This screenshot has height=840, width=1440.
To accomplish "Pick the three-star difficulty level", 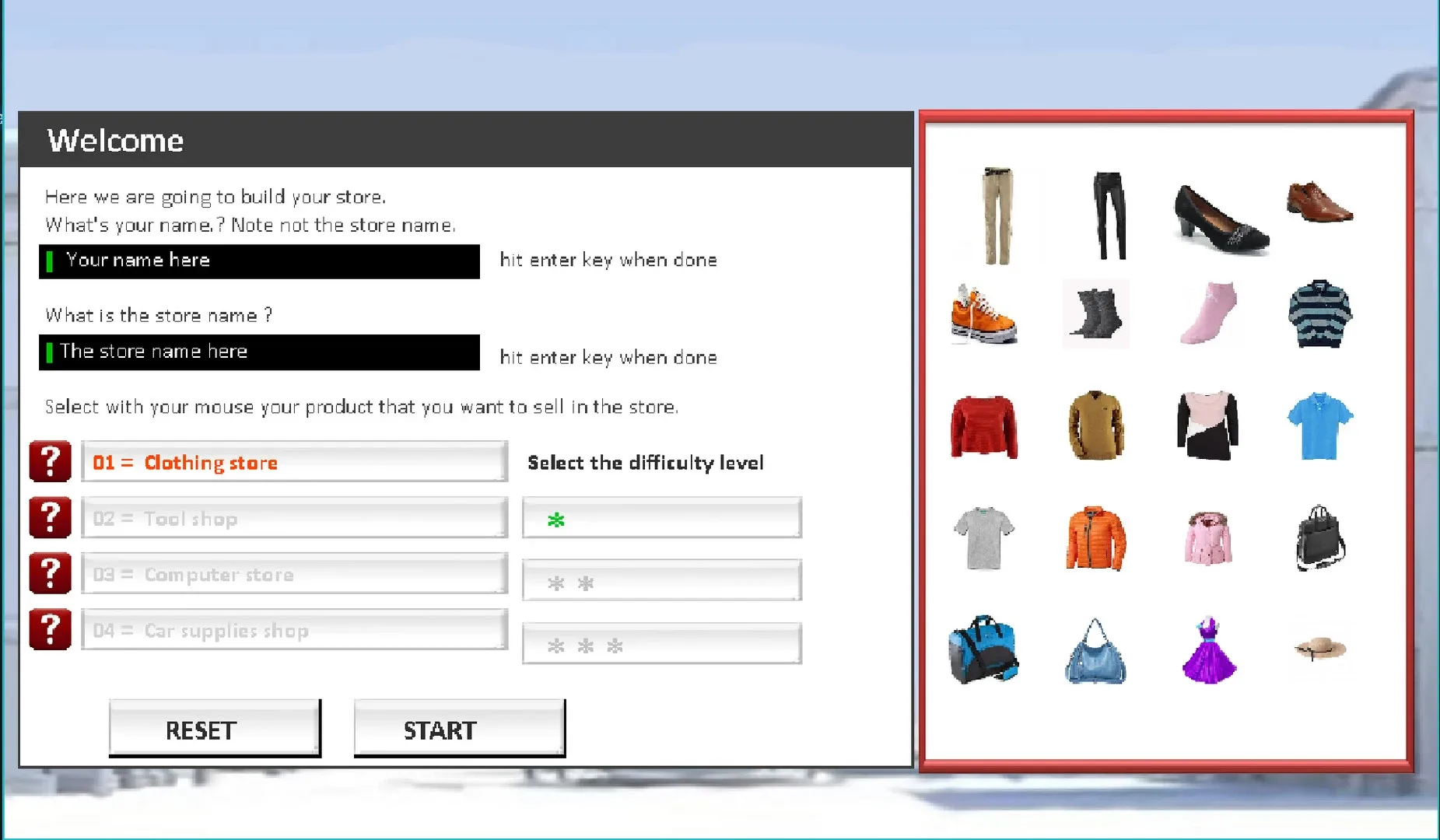I will pos(661,644).
